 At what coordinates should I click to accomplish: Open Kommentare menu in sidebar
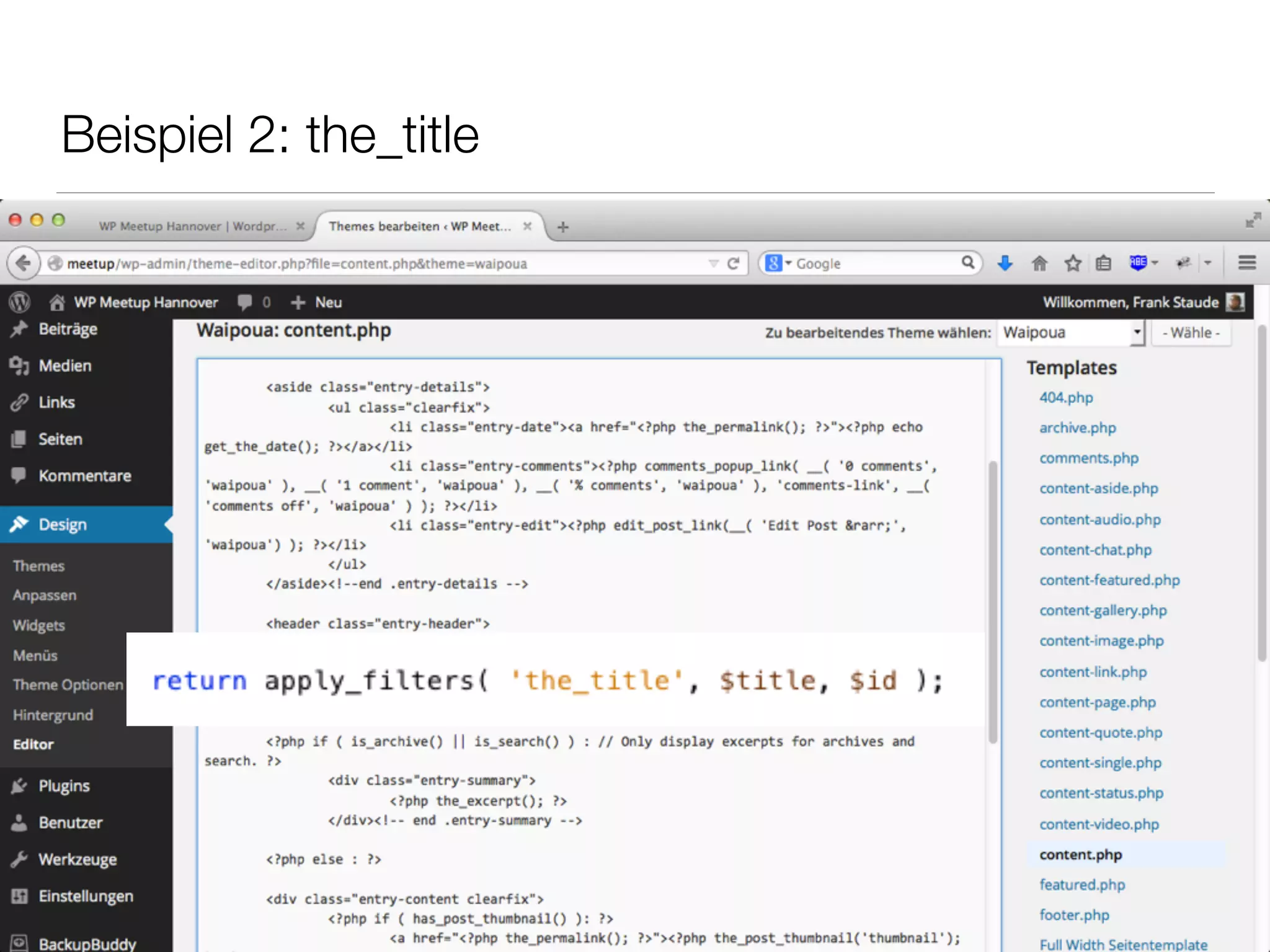(x=85, y=476)
